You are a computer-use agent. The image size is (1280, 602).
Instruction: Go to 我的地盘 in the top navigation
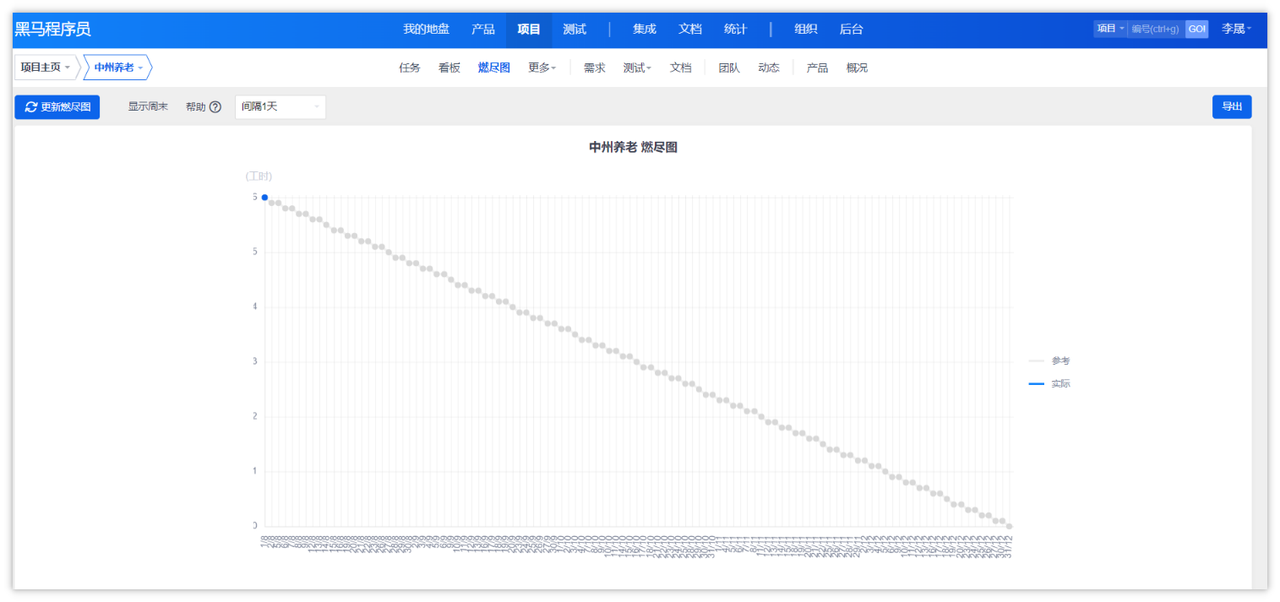coord(427,29)
